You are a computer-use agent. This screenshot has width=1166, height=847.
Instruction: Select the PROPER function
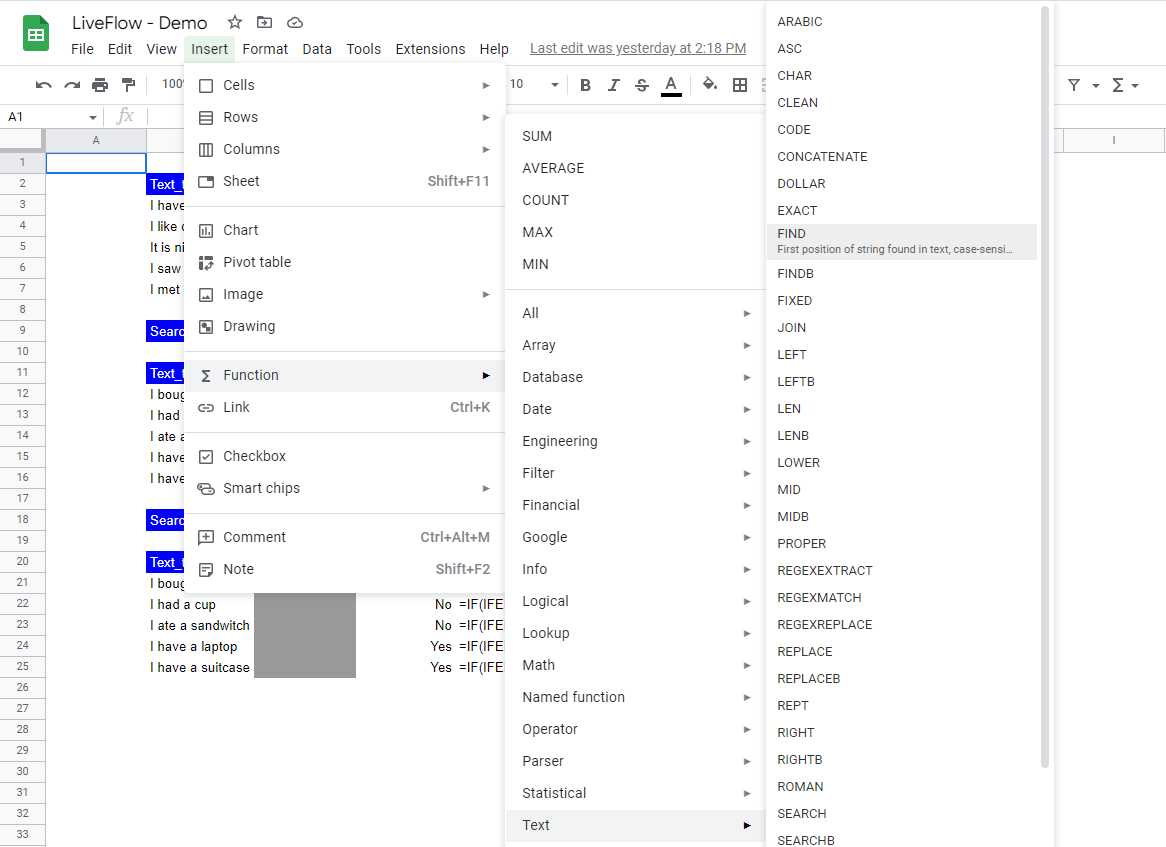902,544
